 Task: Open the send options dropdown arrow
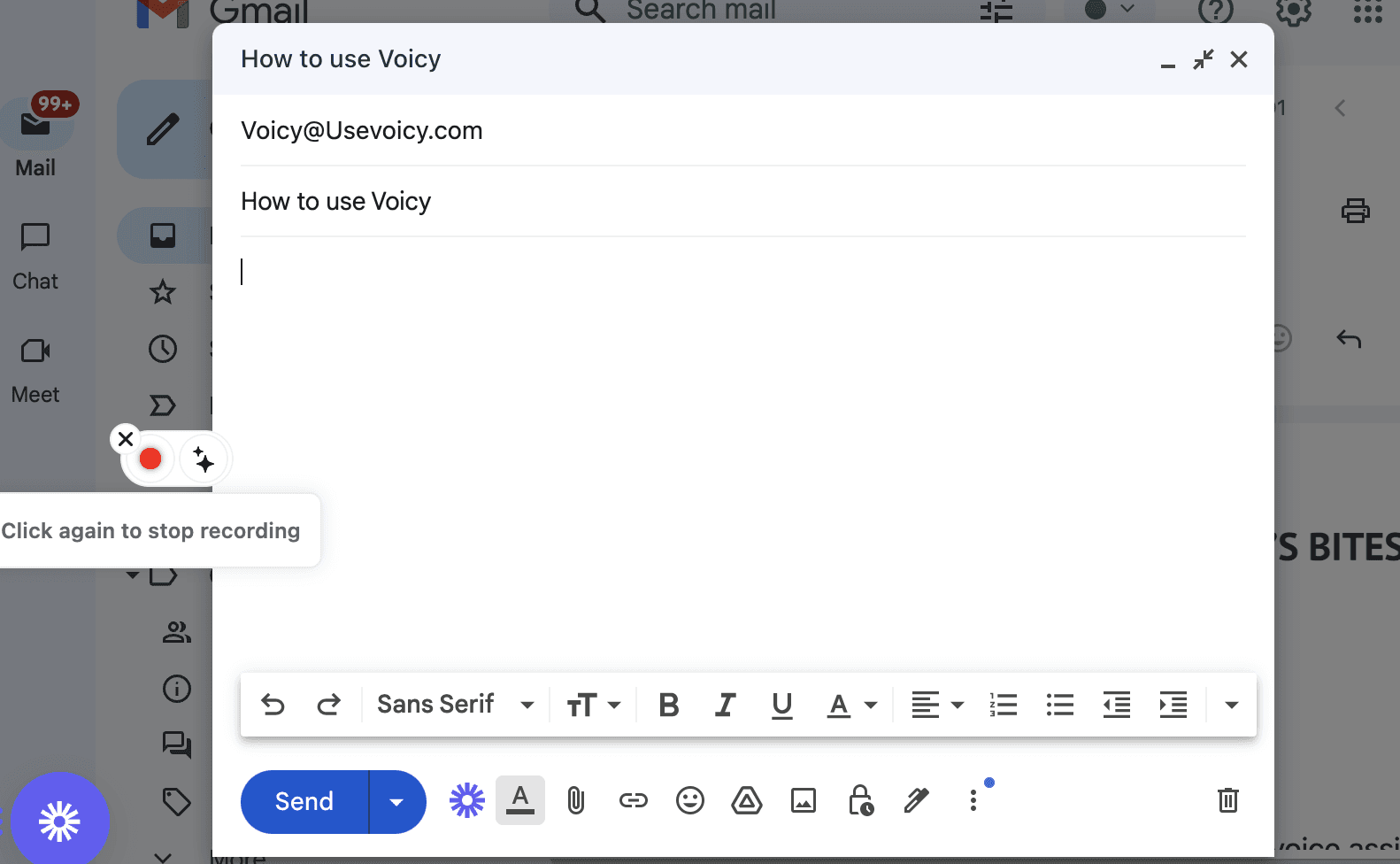click(397, 802)
